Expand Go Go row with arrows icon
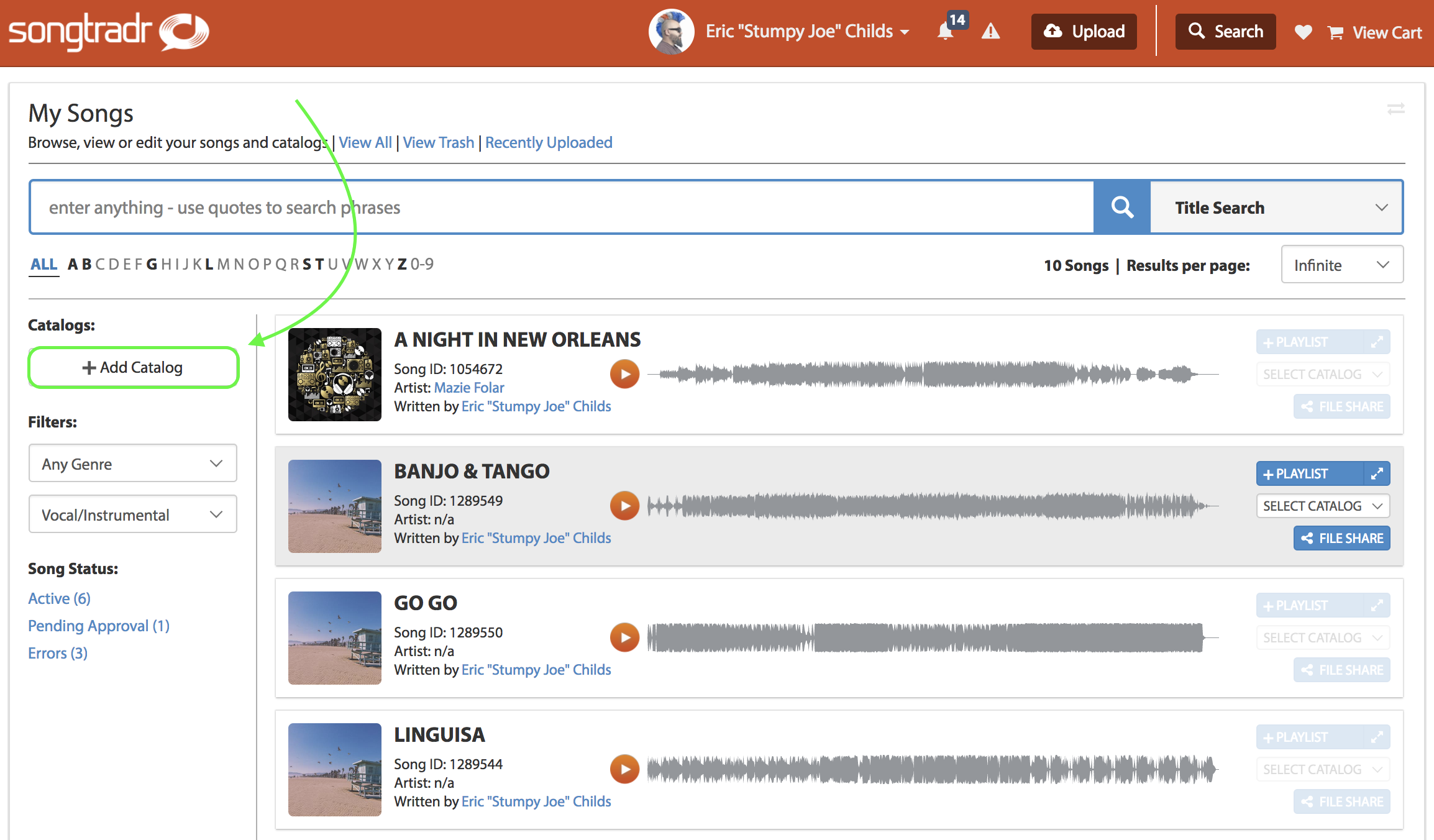The height and width of the screenshot is (840, 1434). 1377,605
